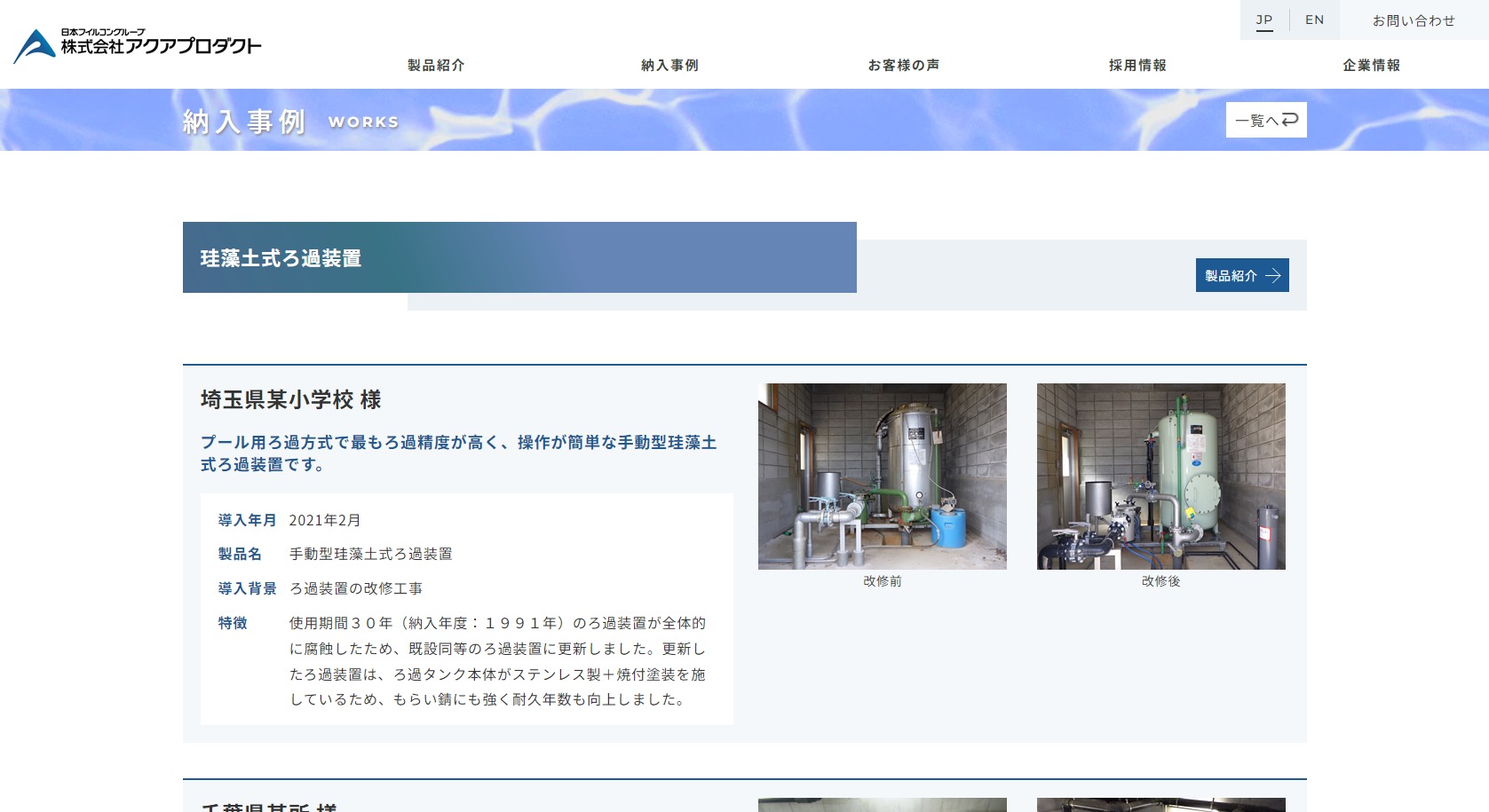Open the partially visible lower-left case photo
1489x812 pixels.
882,804
